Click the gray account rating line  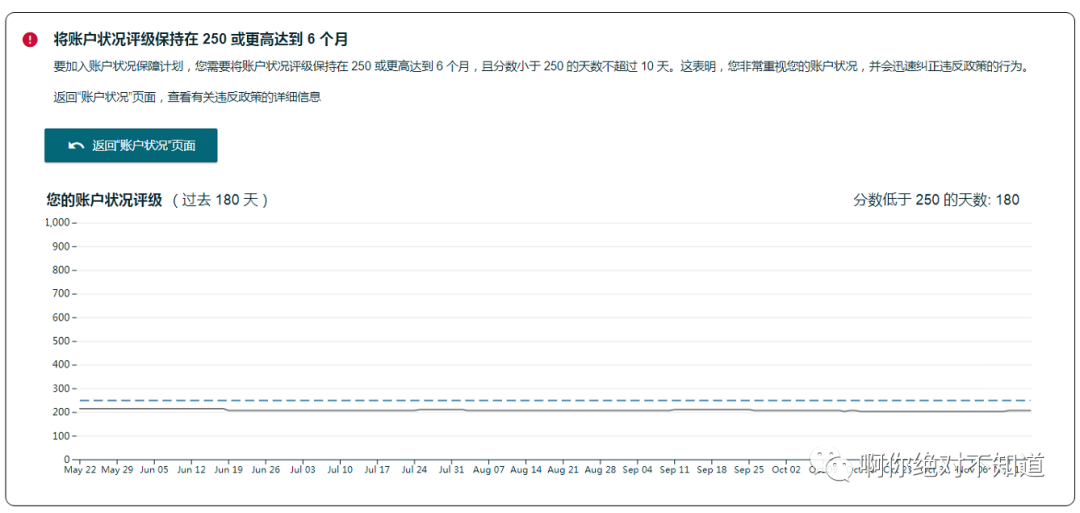coord(555,410)
